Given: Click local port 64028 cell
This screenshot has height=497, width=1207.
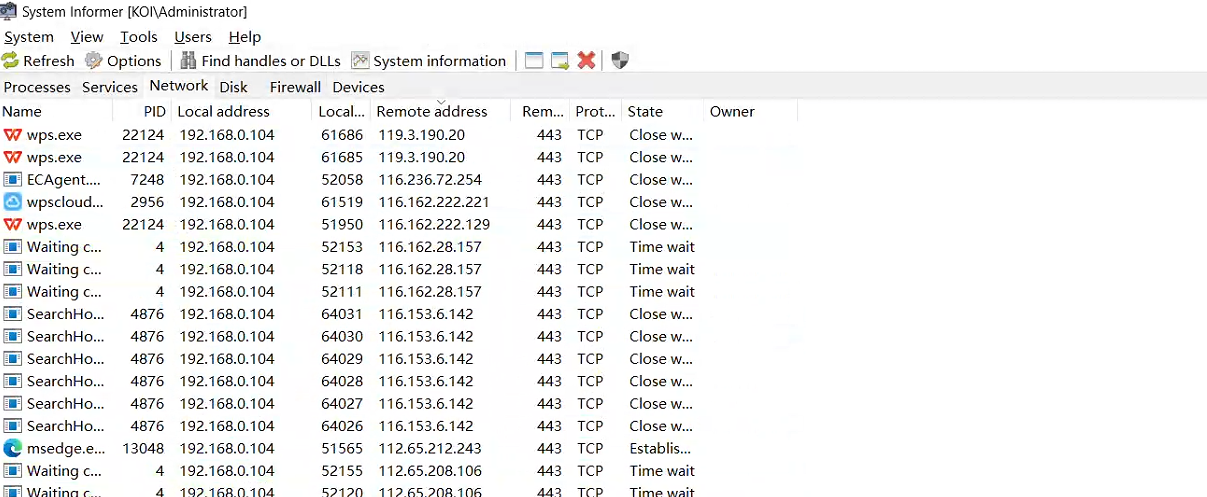Looking at the screenshot, I should click(342, 381).
